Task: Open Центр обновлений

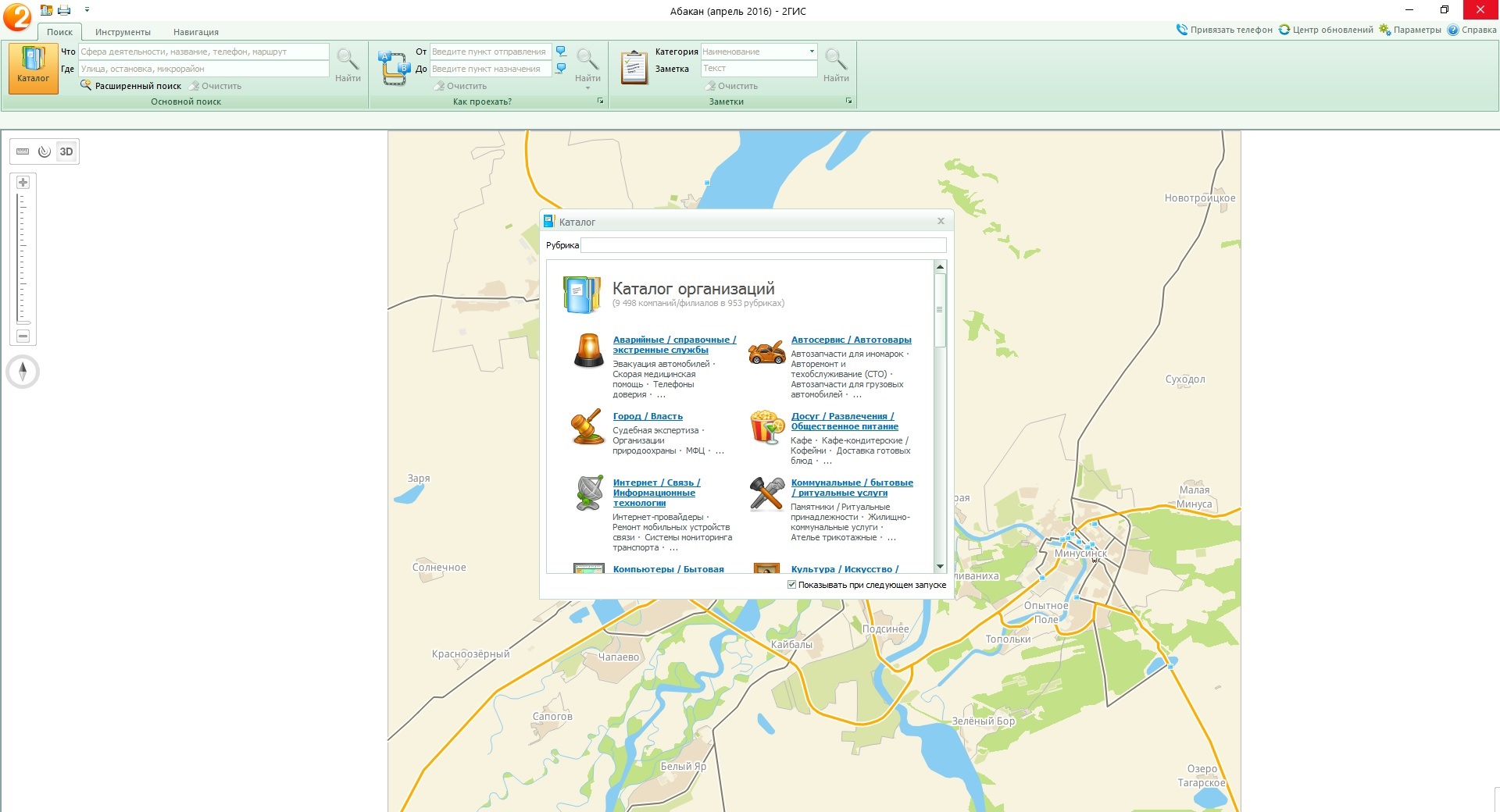Action: 1326,30
